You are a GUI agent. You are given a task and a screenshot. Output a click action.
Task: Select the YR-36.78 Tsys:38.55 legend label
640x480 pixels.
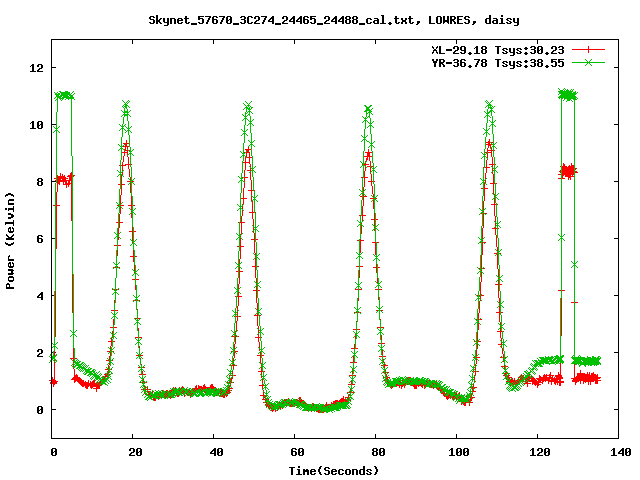498,63
